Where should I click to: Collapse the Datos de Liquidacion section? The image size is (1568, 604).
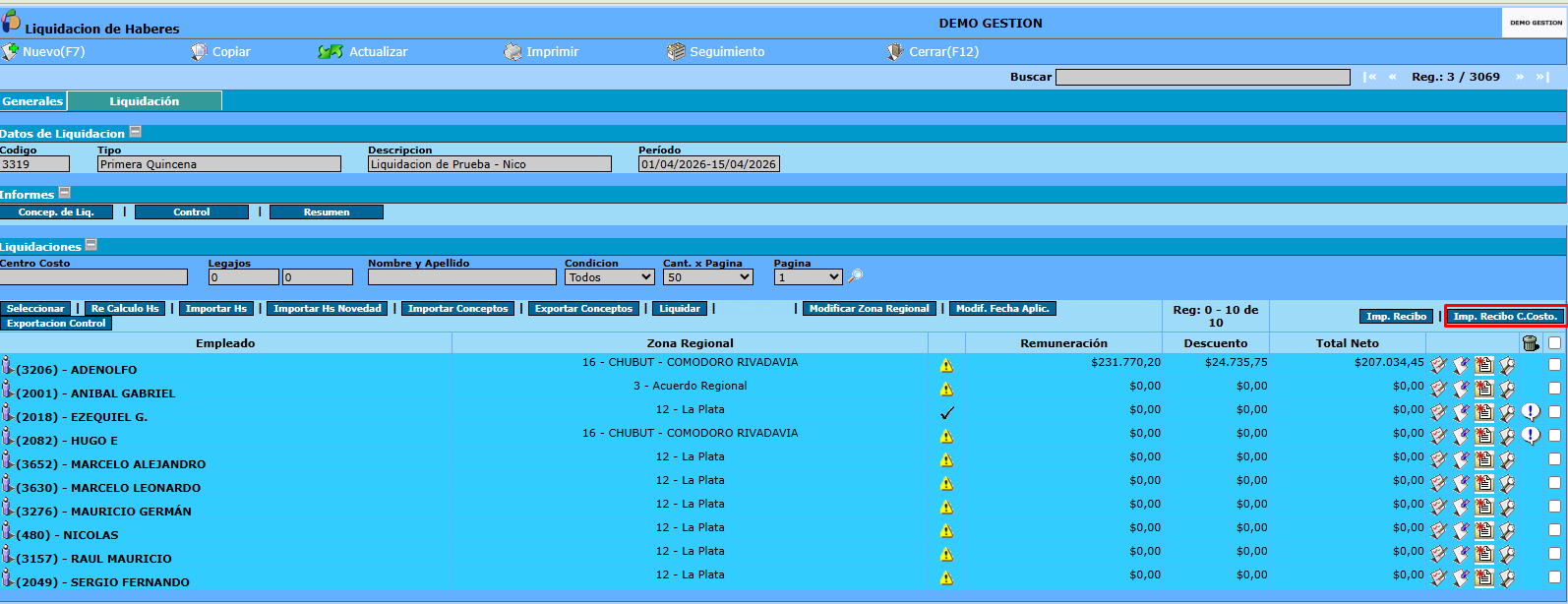point(136,132)
